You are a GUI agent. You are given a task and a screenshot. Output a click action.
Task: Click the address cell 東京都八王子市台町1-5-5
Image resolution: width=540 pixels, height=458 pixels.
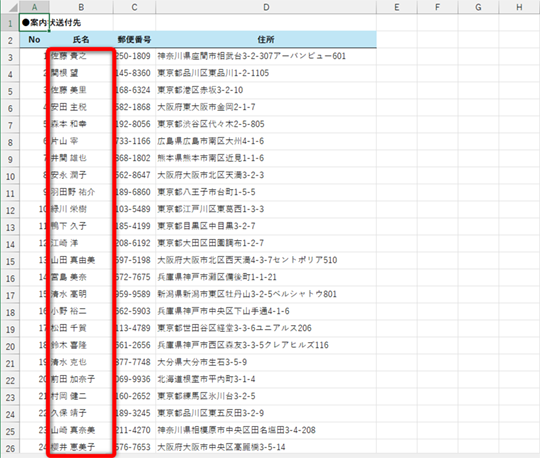pos(266,192)
